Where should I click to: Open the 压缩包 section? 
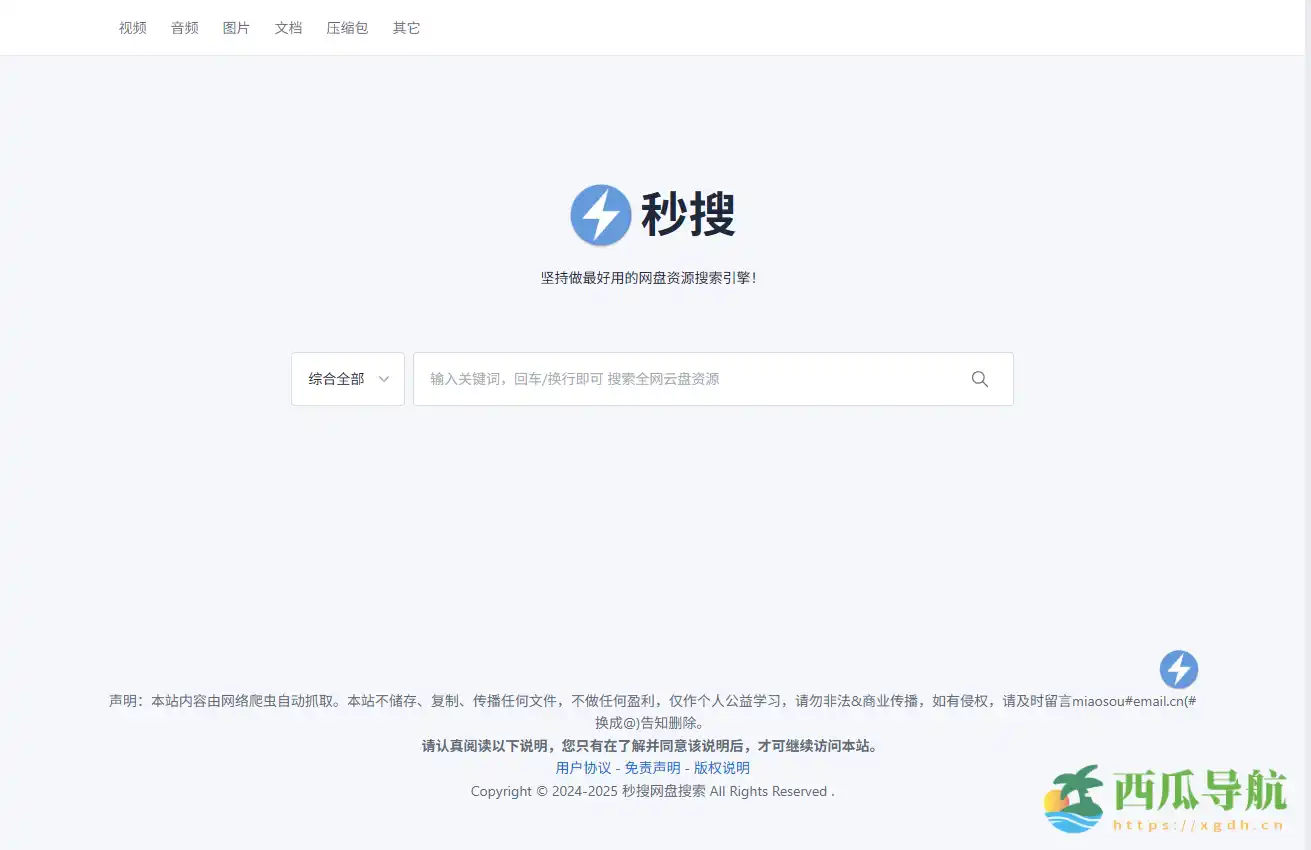click(x=346, y=28)
